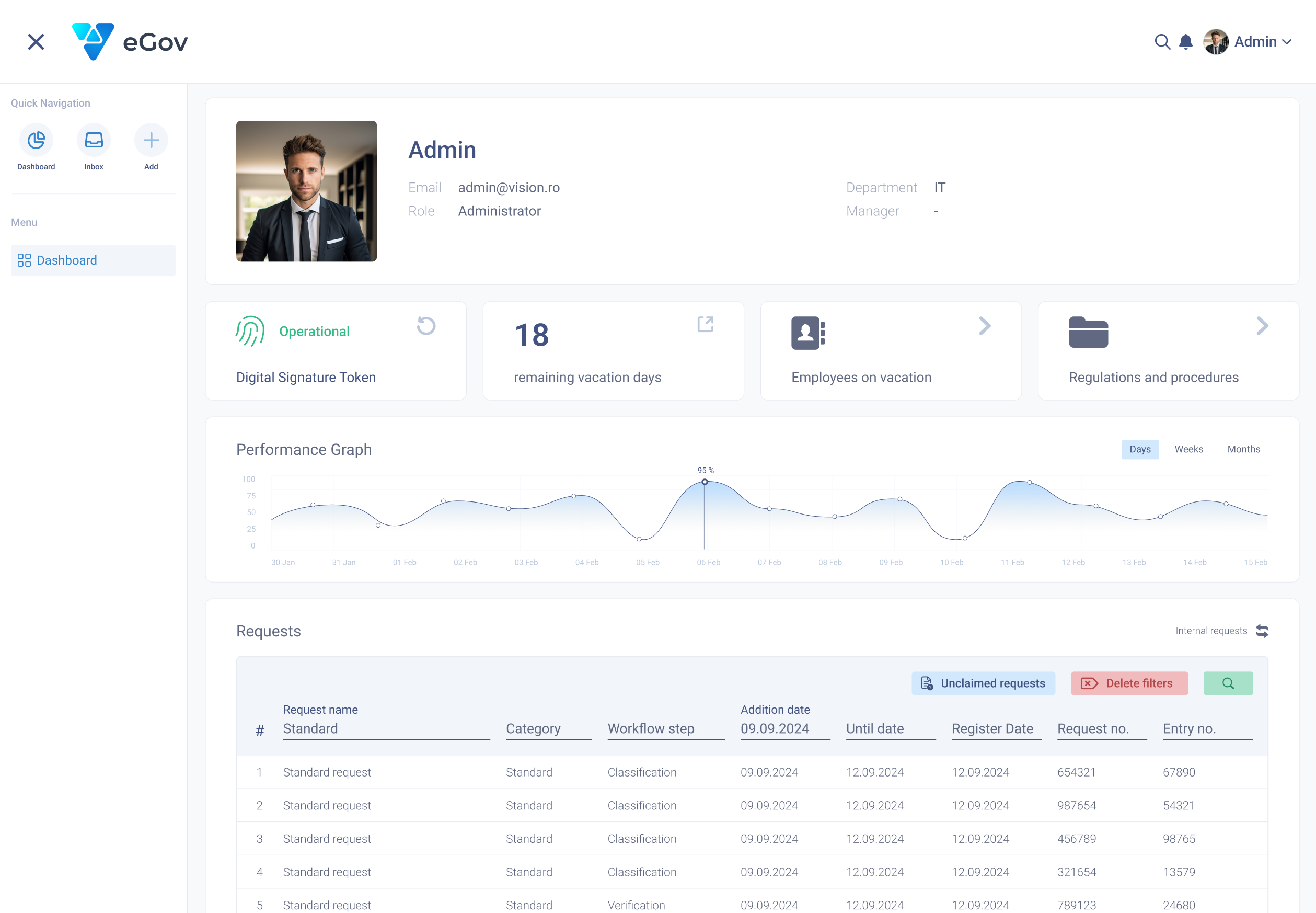The height and width of the screenshot is (913, 1316).
Task: Refresh the Digital Signature Token status
Action: [x=426, y=326]
